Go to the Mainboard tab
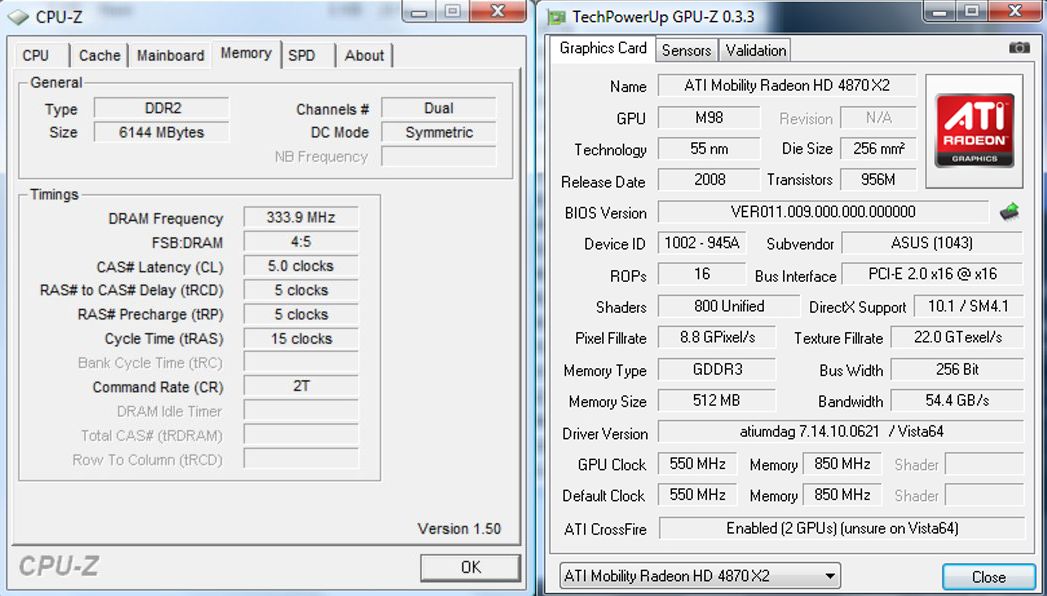 pyautogui.click(x=170, y=55)
